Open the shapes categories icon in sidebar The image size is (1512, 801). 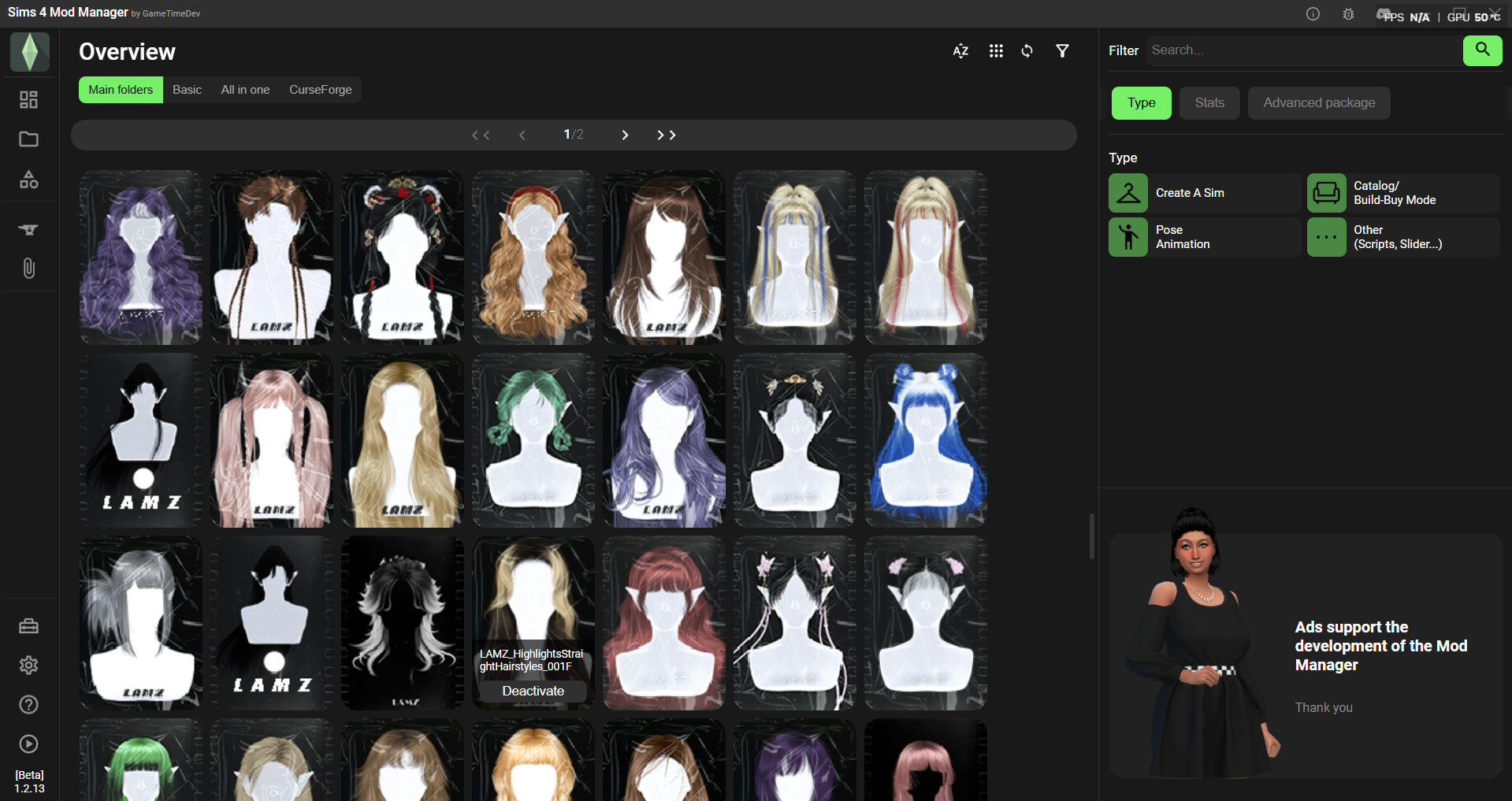click(29, 180)
